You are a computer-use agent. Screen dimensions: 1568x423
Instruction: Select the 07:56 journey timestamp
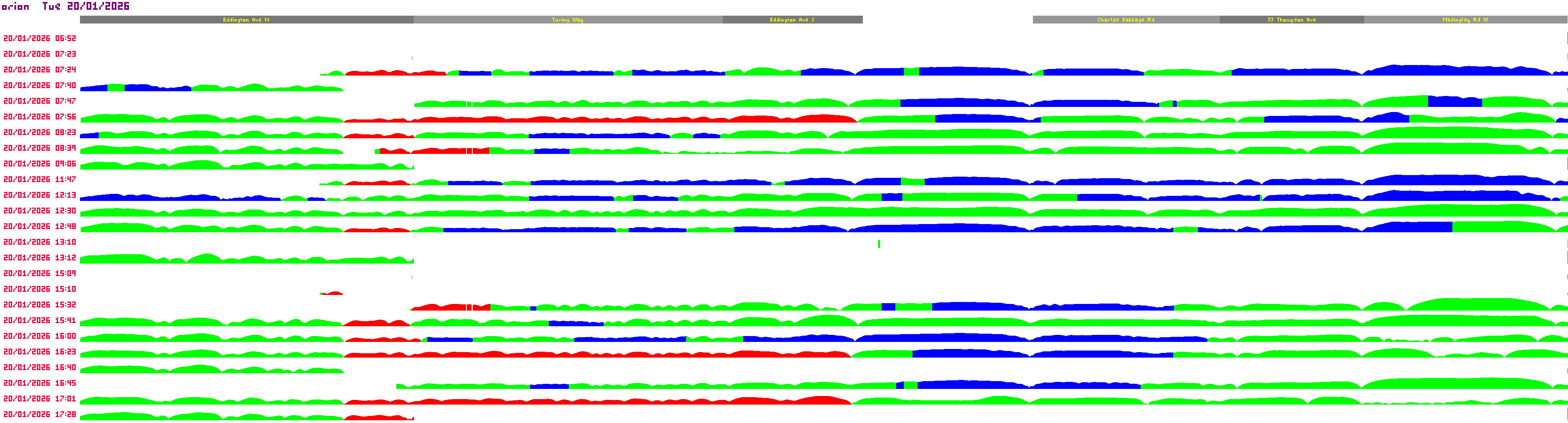tap(40, 117)
